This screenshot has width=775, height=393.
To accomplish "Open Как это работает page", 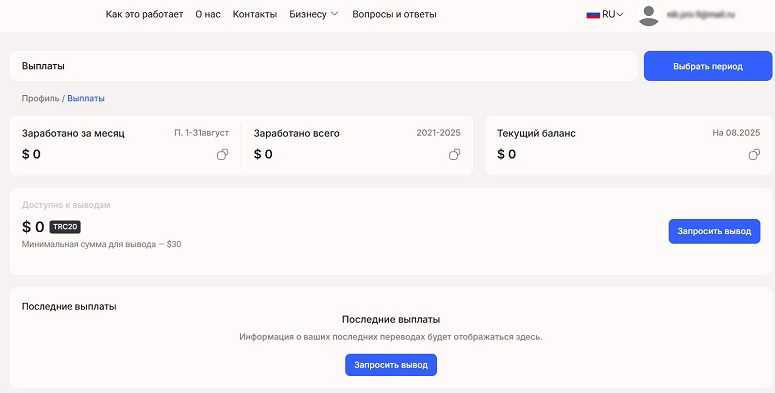I will [x=144, y=14].
